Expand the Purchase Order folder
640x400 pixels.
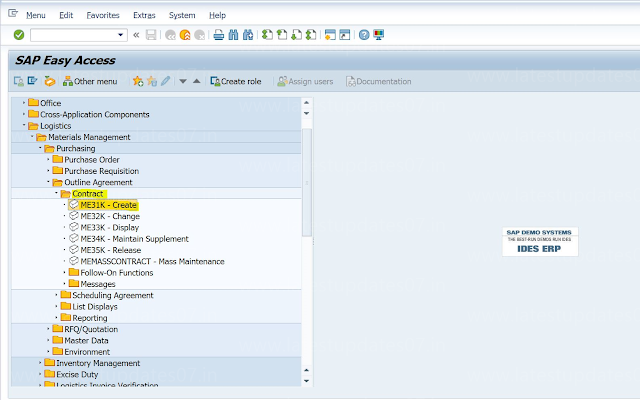point(48,160)
